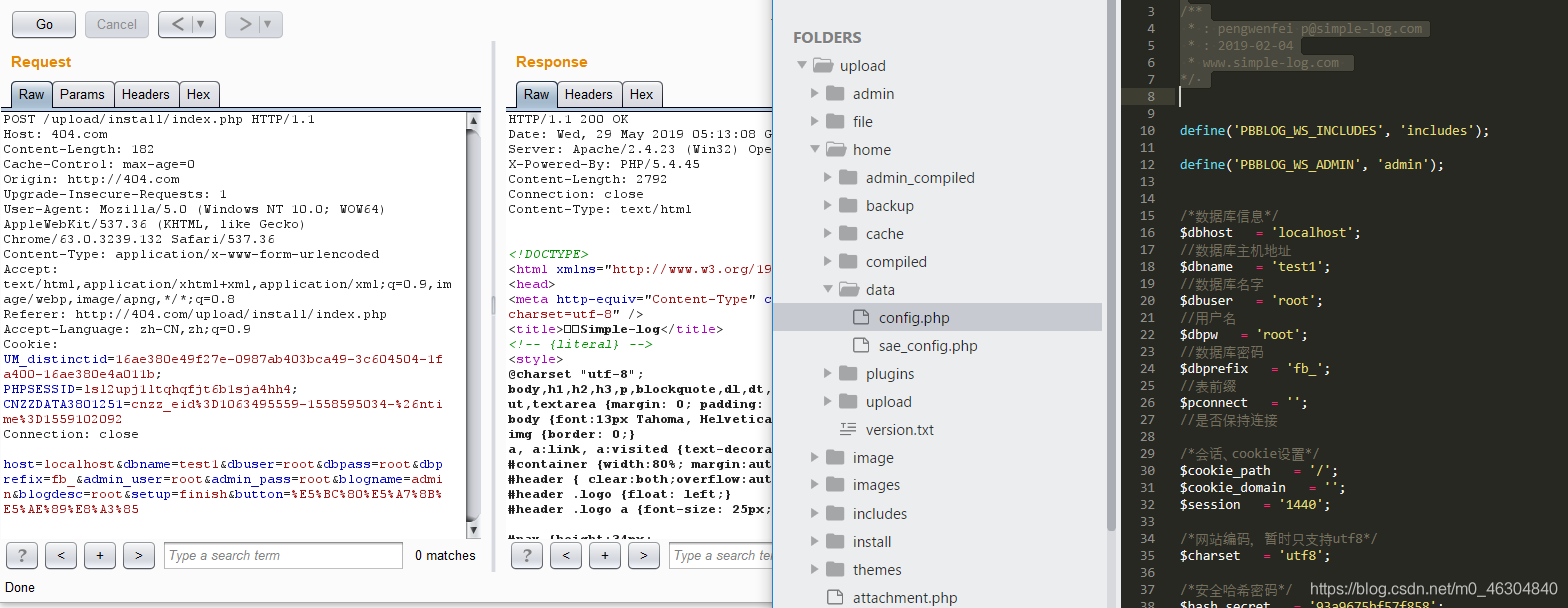Go forward with the history > button

244,24
